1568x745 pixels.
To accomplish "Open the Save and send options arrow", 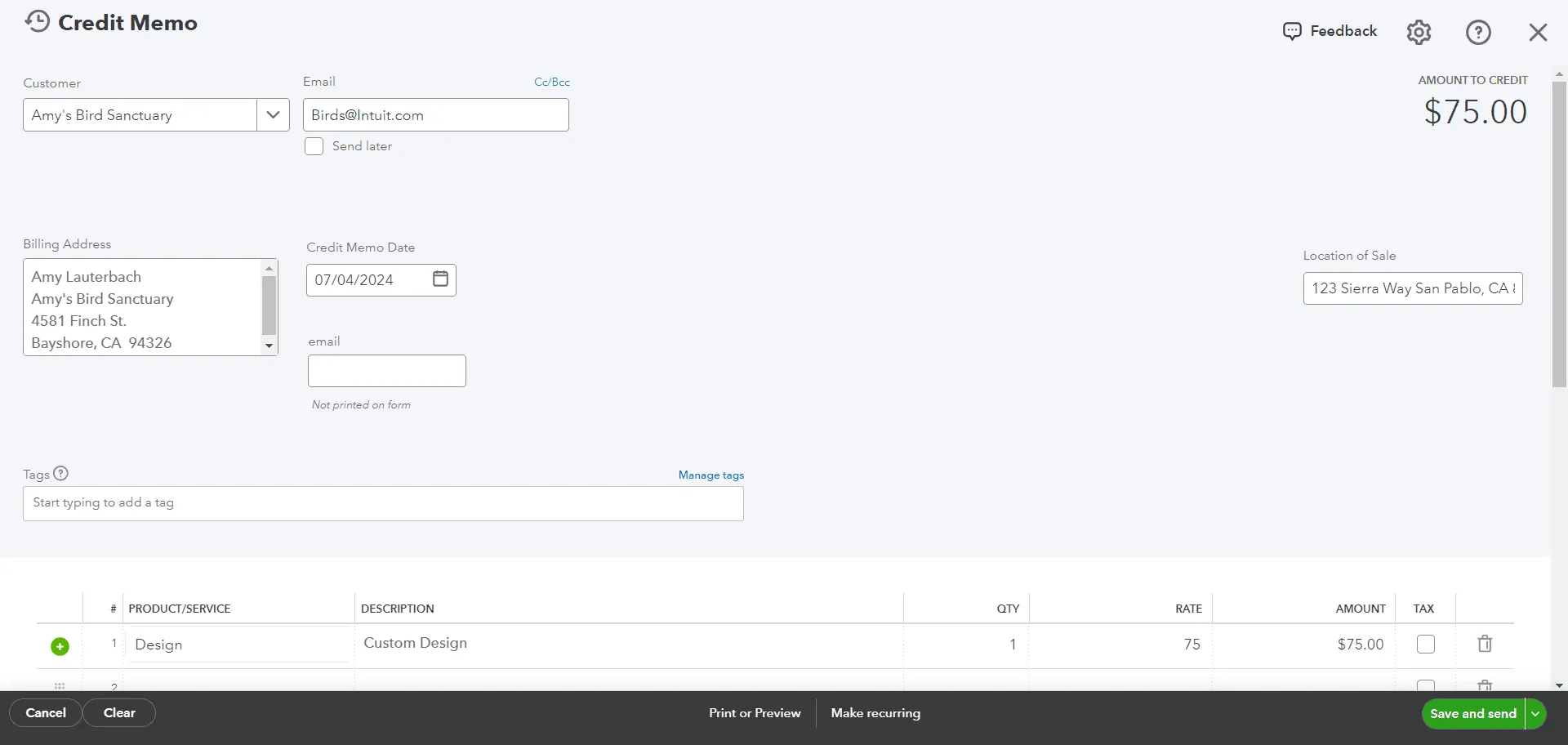I will coord(1536,713).
